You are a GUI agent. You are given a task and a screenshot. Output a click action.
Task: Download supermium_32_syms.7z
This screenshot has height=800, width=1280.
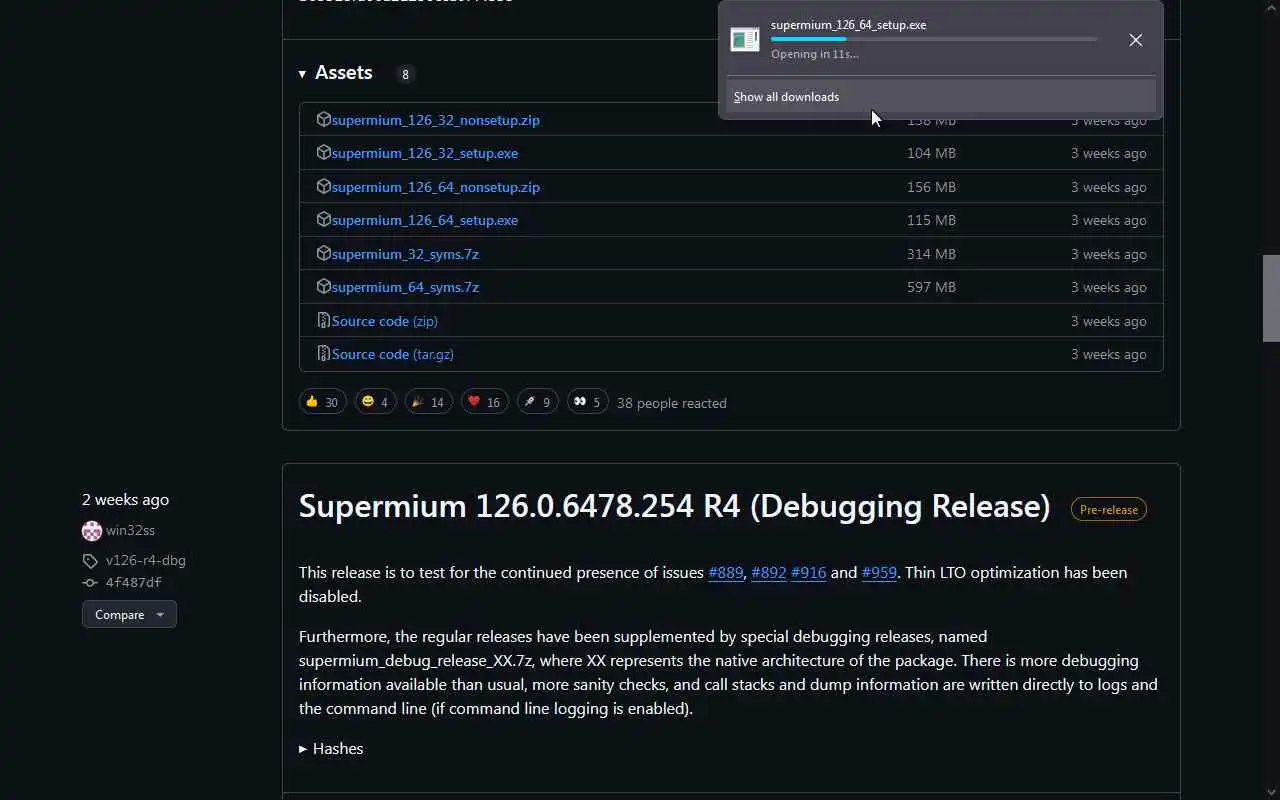405,254
